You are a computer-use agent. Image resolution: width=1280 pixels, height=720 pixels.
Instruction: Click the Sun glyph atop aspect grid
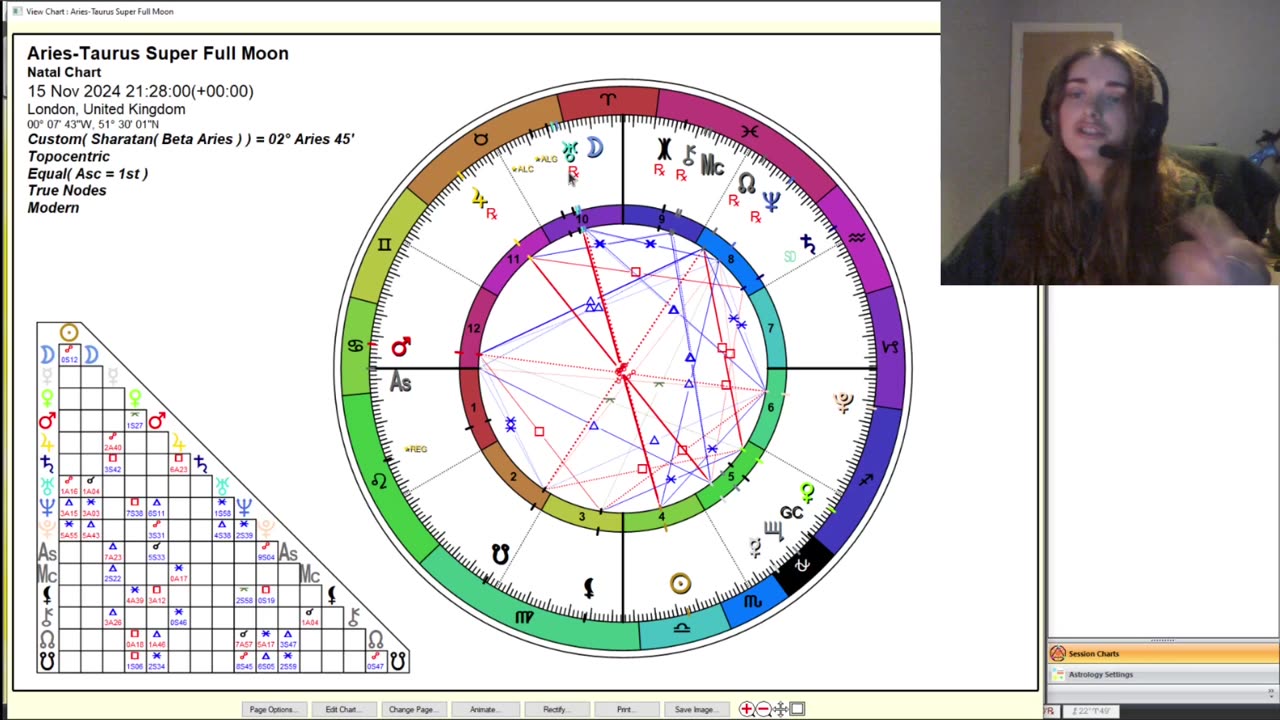[69, 333]
